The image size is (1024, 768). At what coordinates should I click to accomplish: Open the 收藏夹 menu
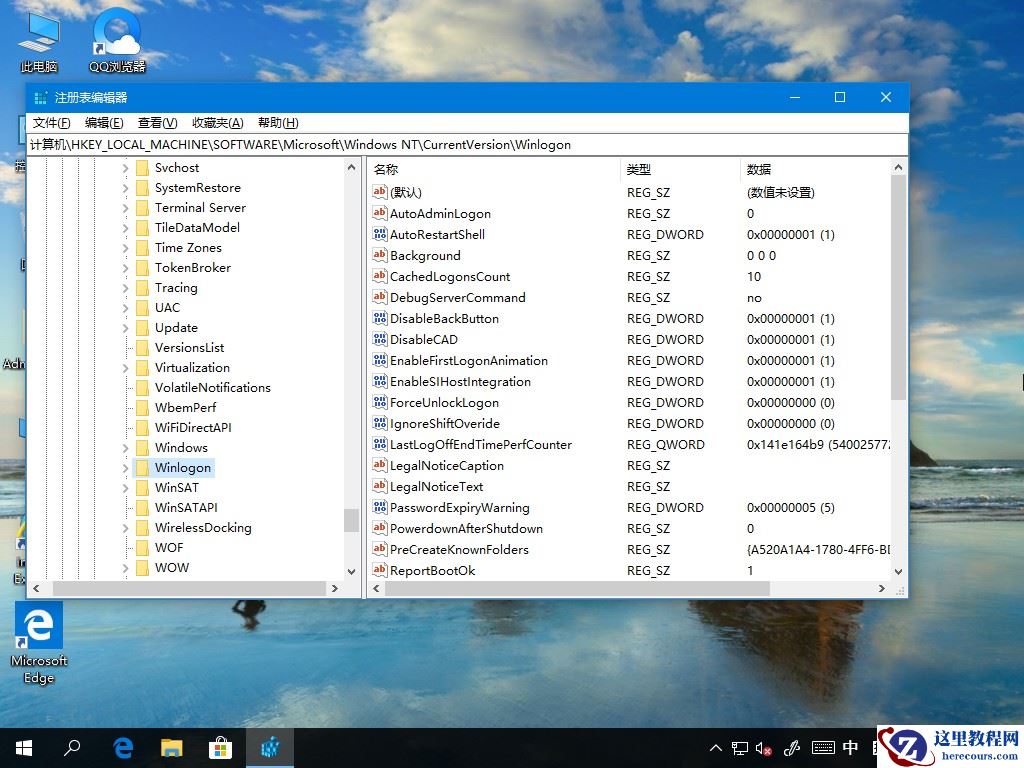click(214, 122)
